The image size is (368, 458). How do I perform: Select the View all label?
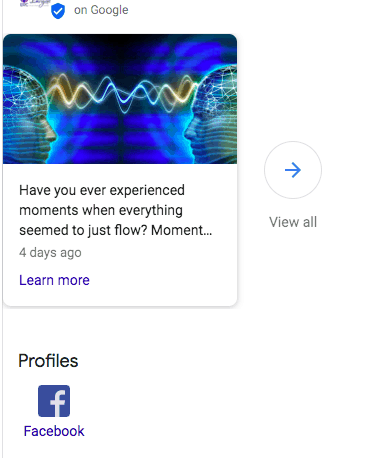tap(293, 222)
